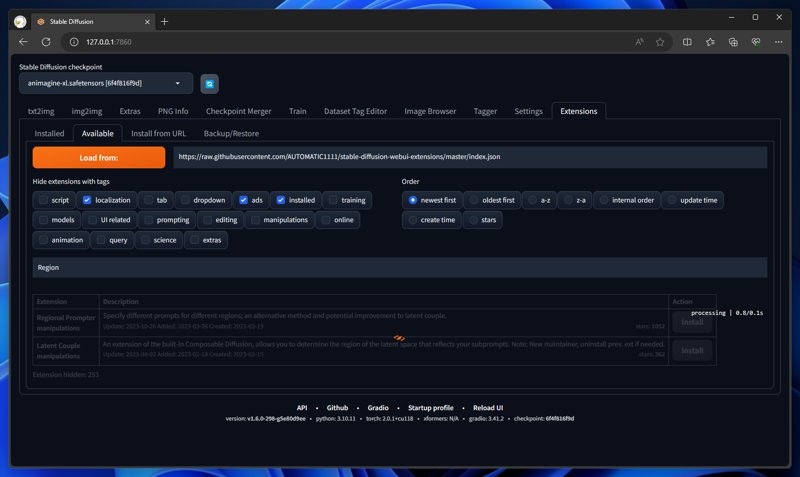Open the Dataset Tag Editor tab

355,111
